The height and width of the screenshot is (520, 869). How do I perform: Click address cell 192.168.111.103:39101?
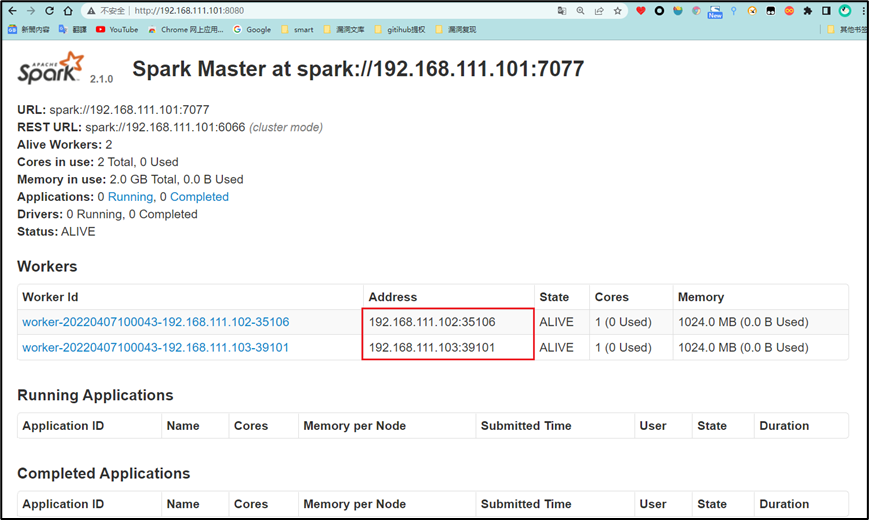coord(448,348)
